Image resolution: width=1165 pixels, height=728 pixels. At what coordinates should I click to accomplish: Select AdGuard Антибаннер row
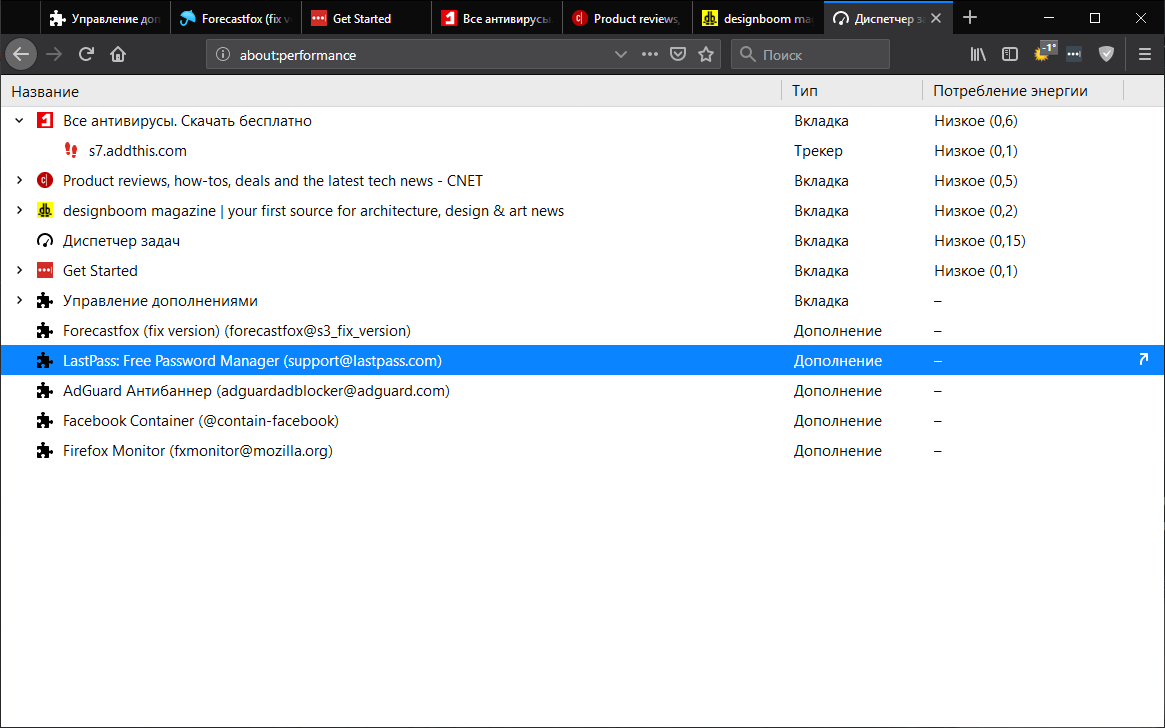click(x=582, y=391)
